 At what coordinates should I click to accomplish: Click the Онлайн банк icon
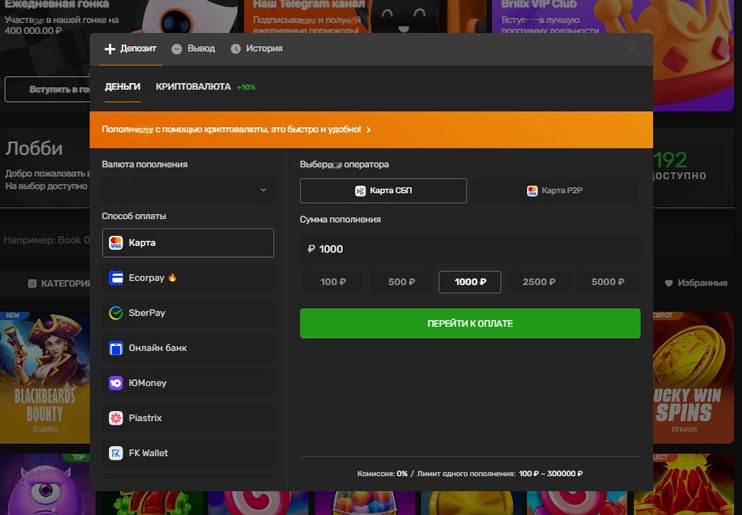(x=116, y=348)
